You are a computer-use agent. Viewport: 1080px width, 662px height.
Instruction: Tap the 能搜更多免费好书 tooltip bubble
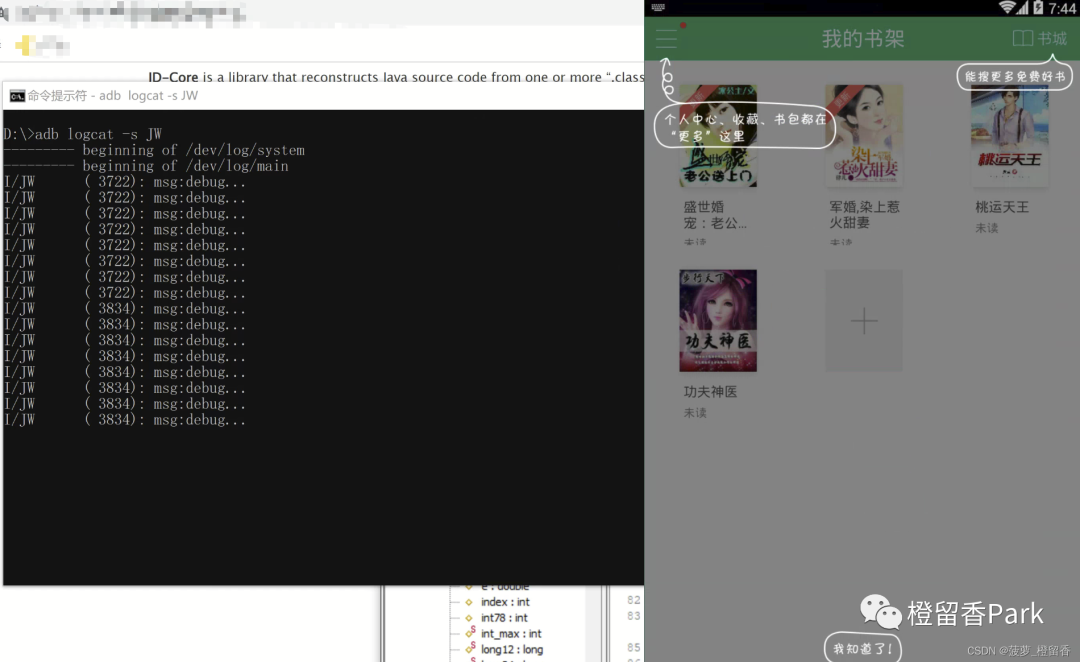pos(1013,76)
